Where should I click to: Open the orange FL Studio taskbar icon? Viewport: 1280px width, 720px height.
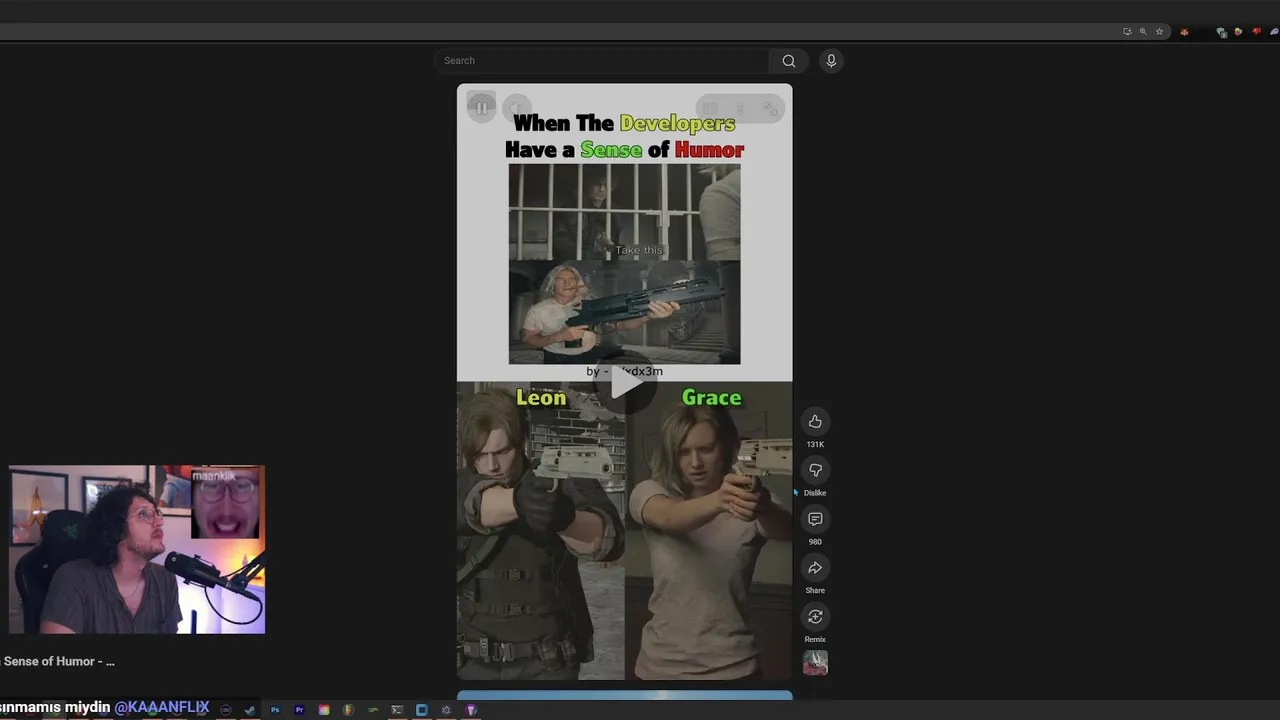pyautogui.click(x=348, y=710)
